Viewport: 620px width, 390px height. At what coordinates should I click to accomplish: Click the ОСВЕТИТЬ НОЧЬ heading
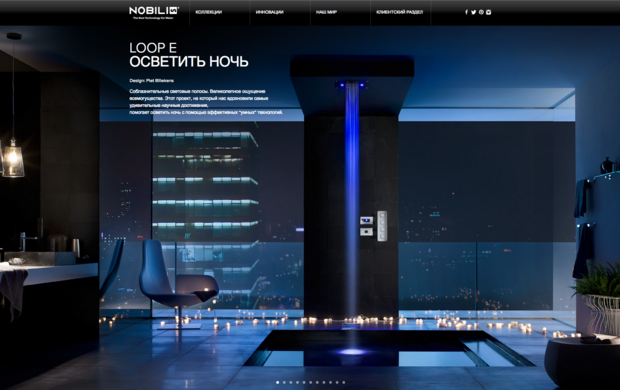click(x=189, y=62)
